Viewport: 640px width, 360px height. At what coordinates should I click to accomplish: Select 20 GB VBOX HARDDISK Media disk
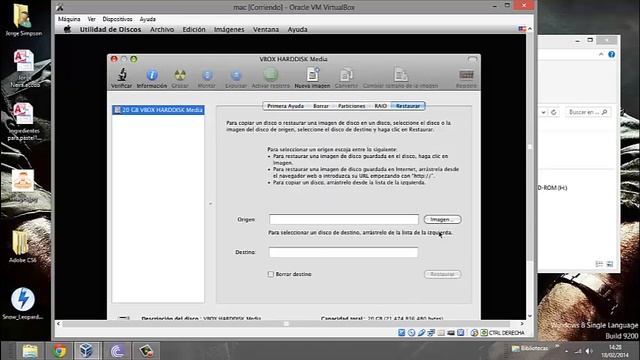coord(158,110)
